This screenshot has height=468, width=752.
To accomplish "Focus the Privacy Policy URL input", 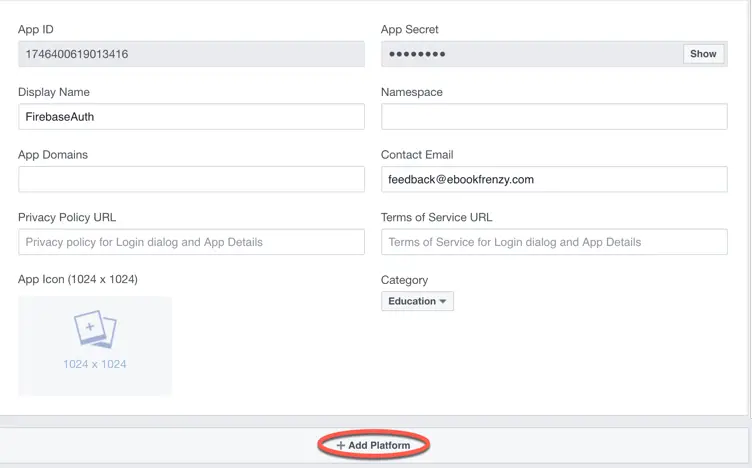I will [191, 242].
